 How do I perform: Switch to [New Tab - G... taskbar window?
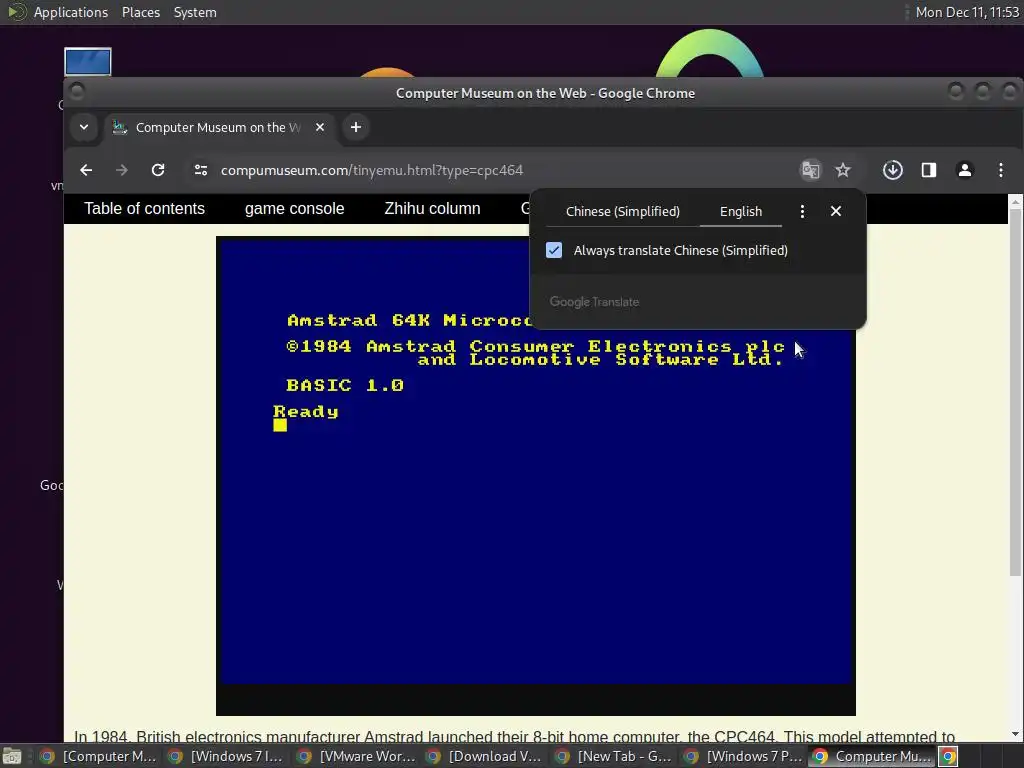point(615,756)
